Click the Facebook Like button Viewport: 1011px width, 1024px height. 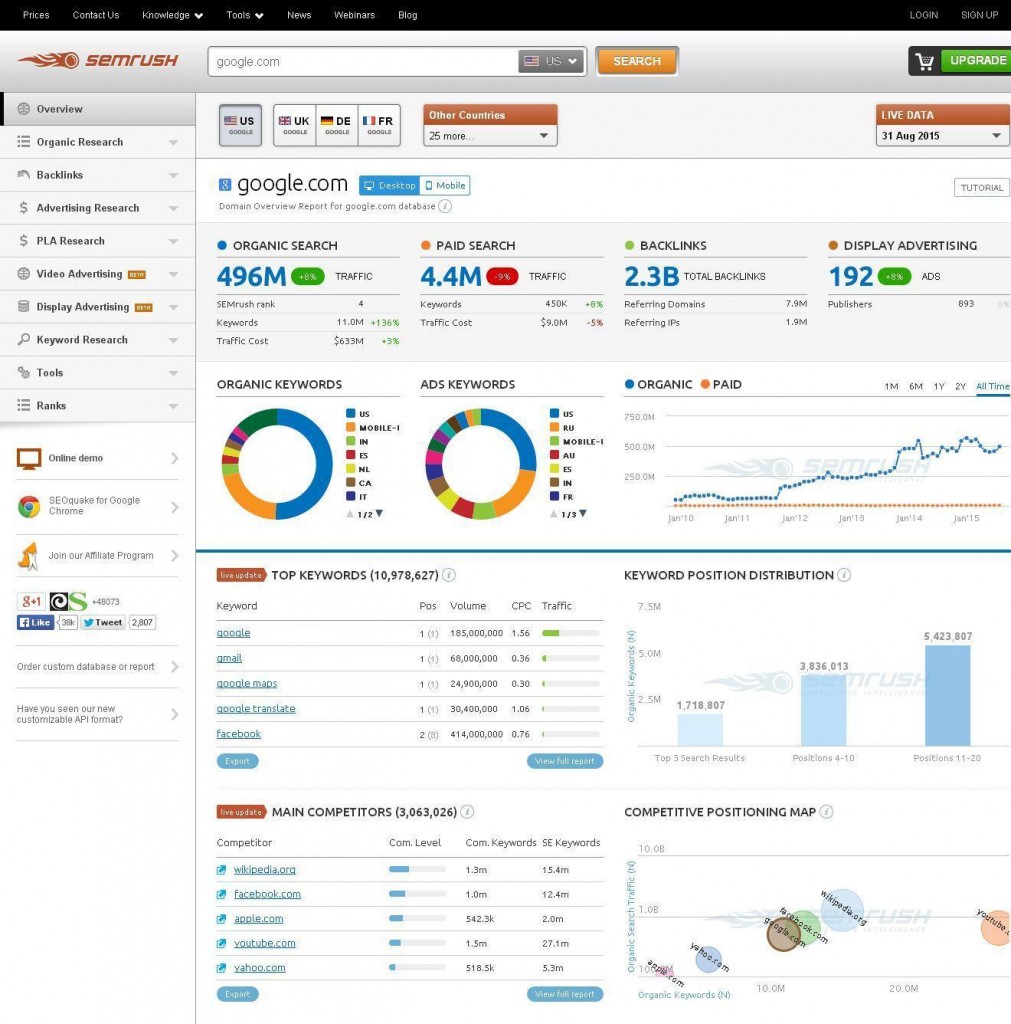tap(35, 622)
